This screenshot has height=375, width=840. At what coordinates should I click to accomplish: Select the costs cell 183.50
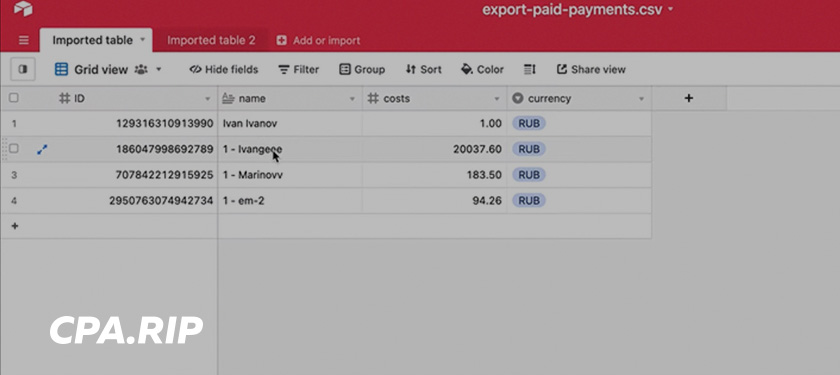434,175
